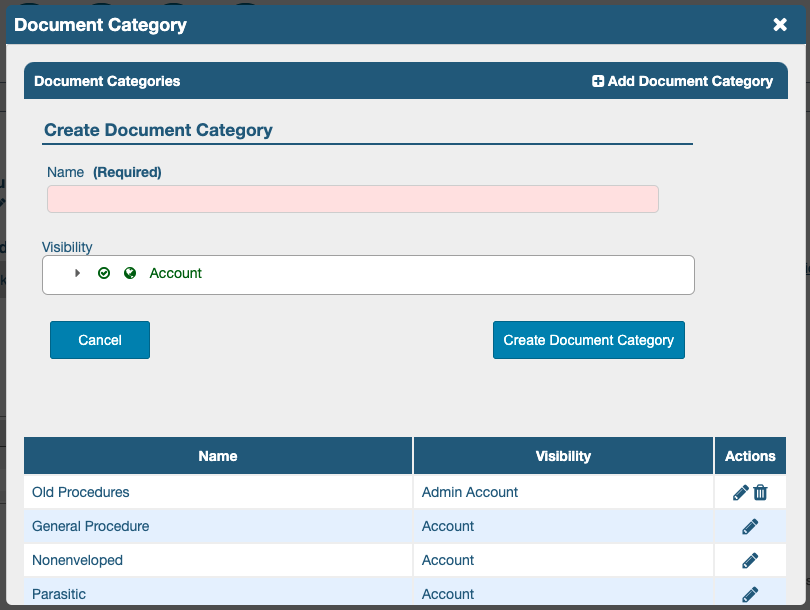Click the Name required input field
This screenshot has height=610, width=810.
click(352, 199)
